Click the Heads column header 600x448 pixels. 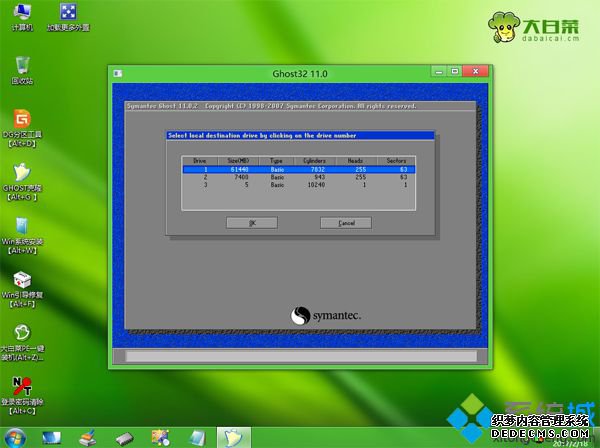pos(356,161)
